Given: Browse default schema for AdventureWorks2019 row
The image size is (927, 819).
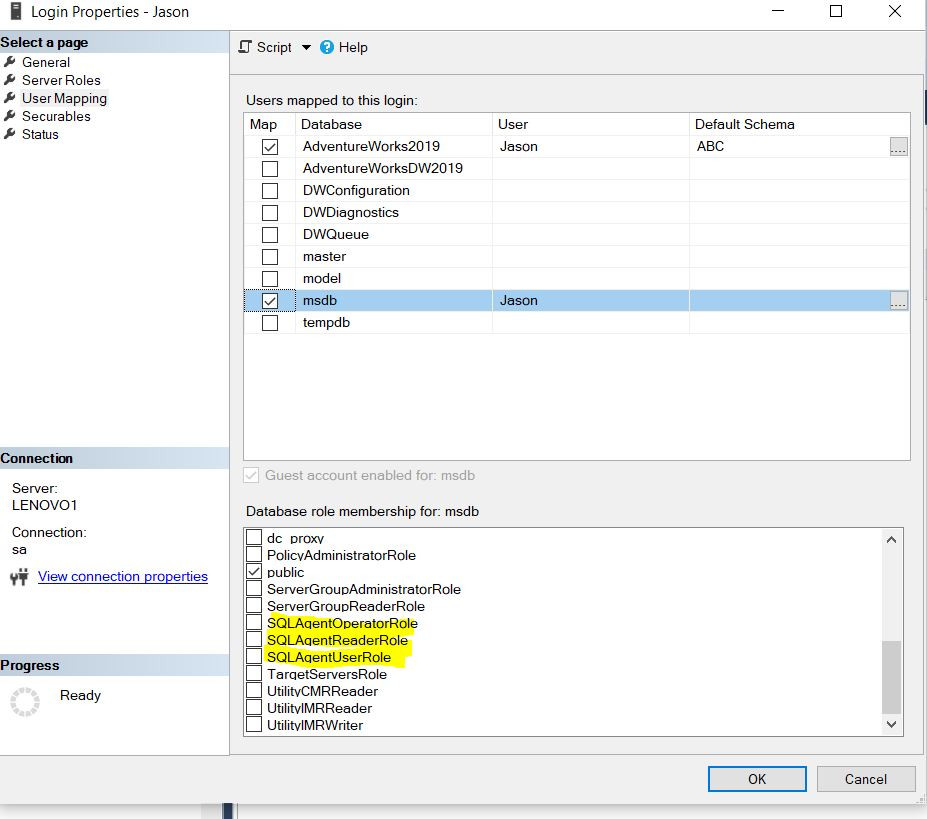Looking at the screenshot, I should tap(898, 147).
